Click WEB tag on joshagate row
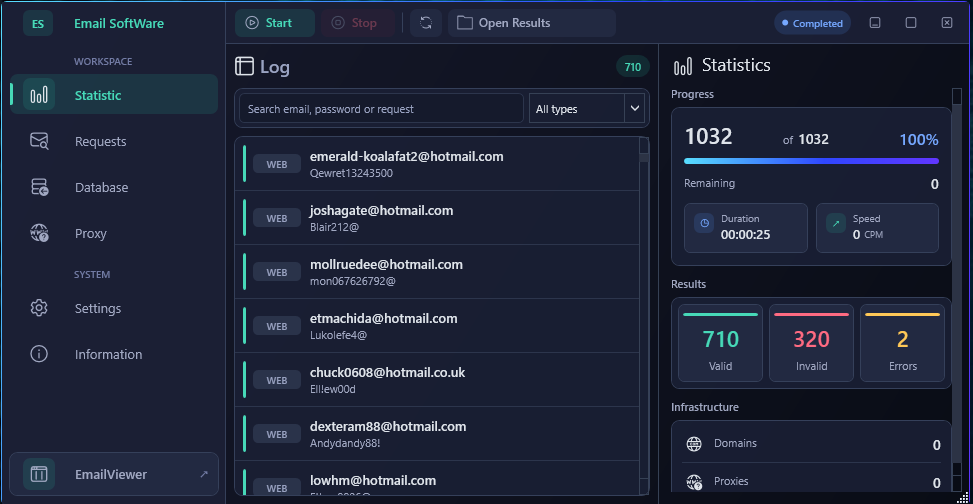 click(277, 218)
